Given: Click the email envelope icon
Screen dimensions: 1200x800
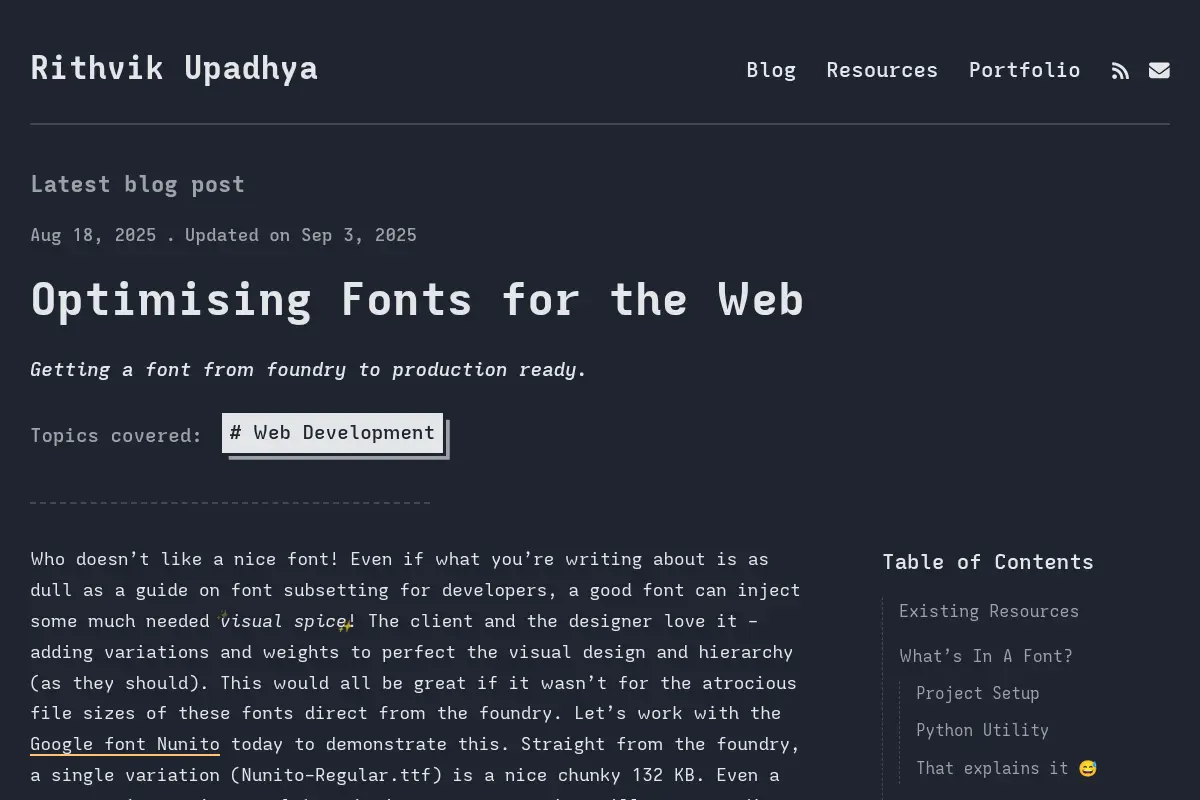Looking at the screenshot, I should (1159, 70).
